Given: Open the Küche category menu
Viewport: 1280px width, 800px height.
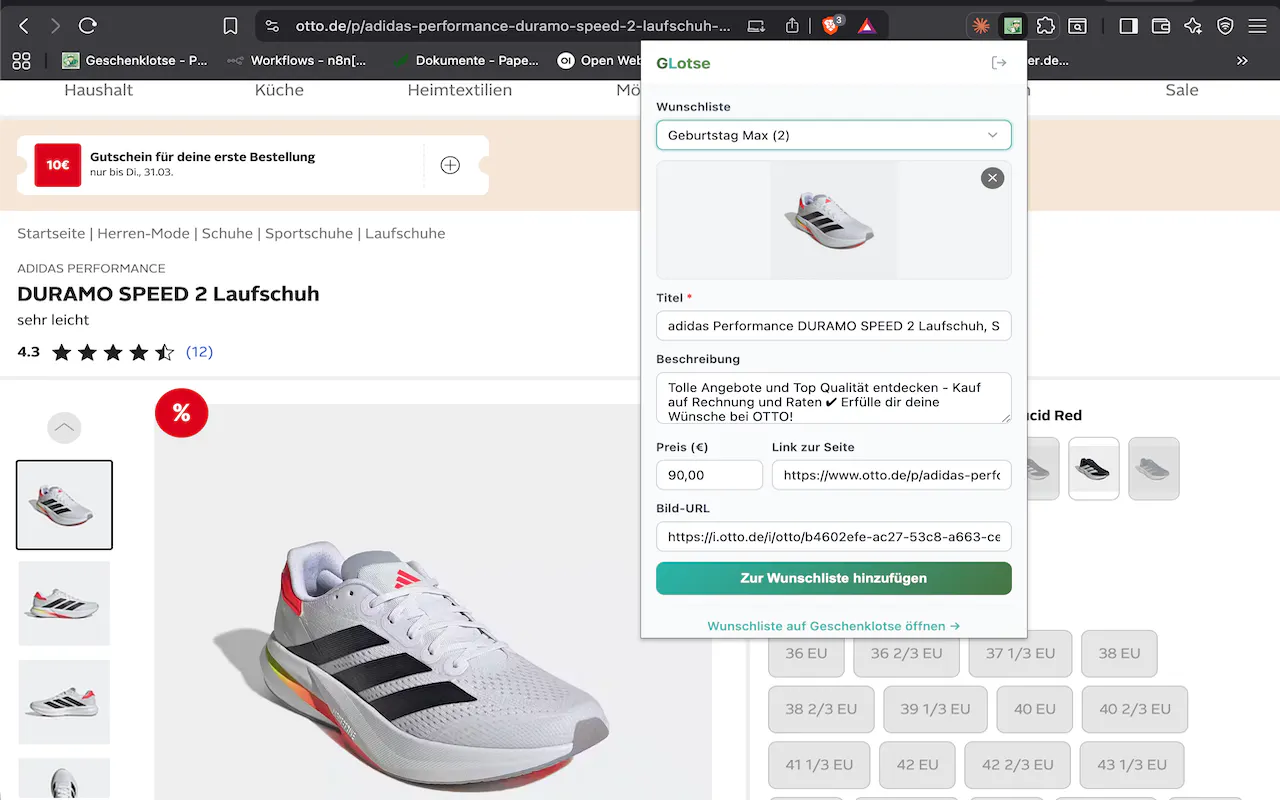Looking at the screenshot, I should (279, 90).
